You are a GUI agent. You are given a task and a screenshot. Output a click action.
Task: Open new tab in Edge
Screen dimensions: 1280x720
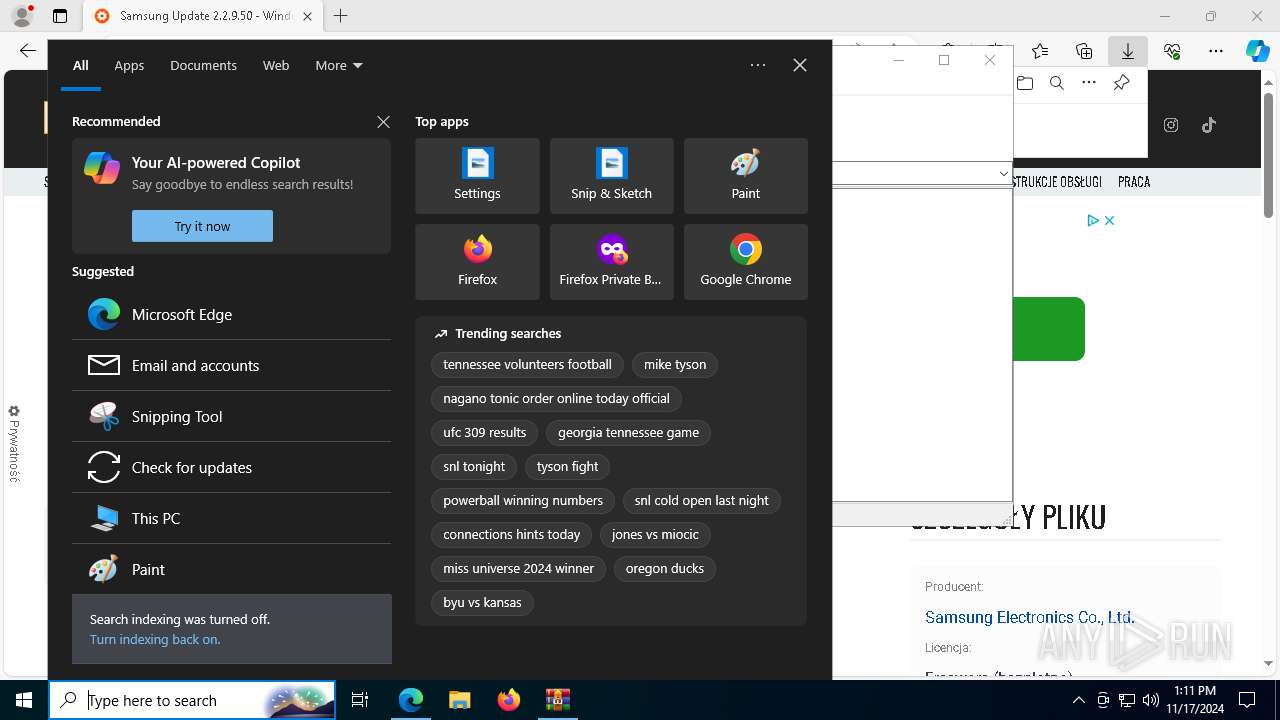[341, 16]
